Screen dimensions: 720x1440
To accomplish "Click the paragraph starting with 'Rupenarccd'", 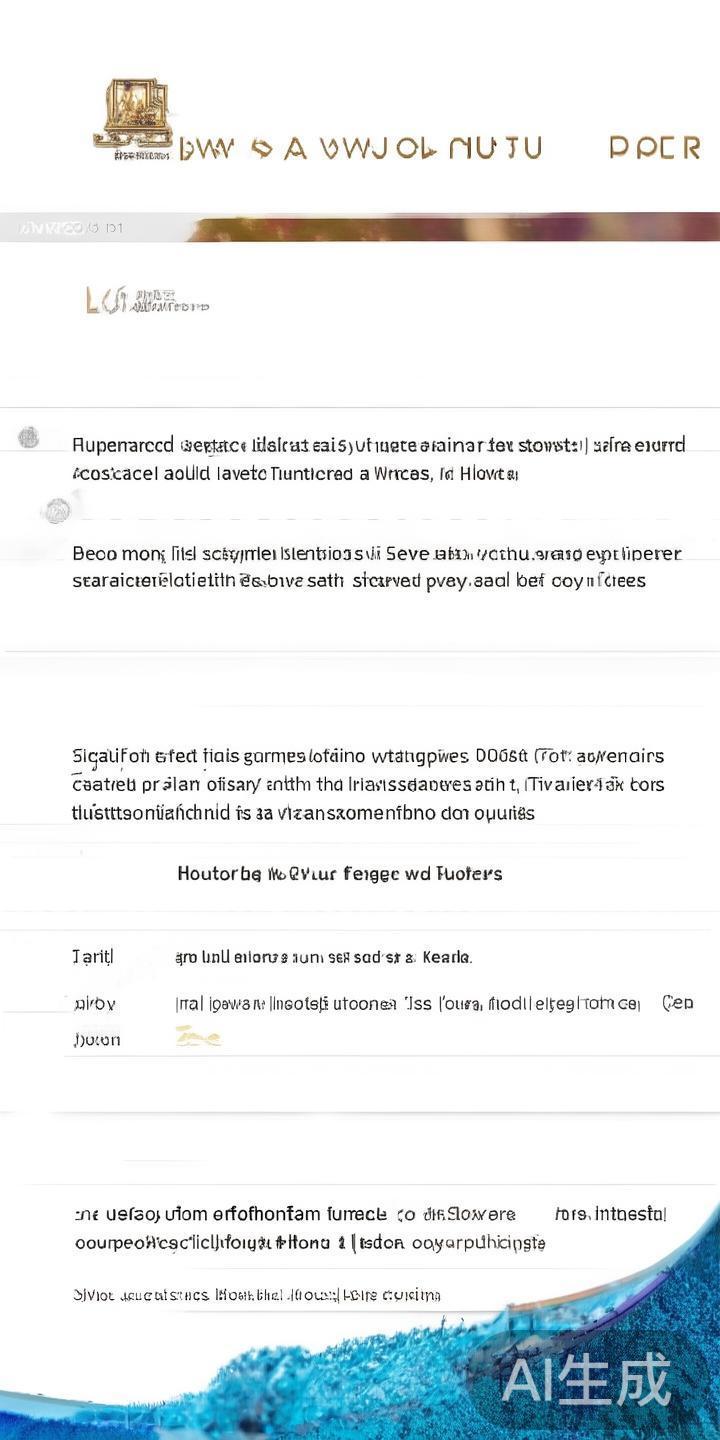I will [378, 459].
